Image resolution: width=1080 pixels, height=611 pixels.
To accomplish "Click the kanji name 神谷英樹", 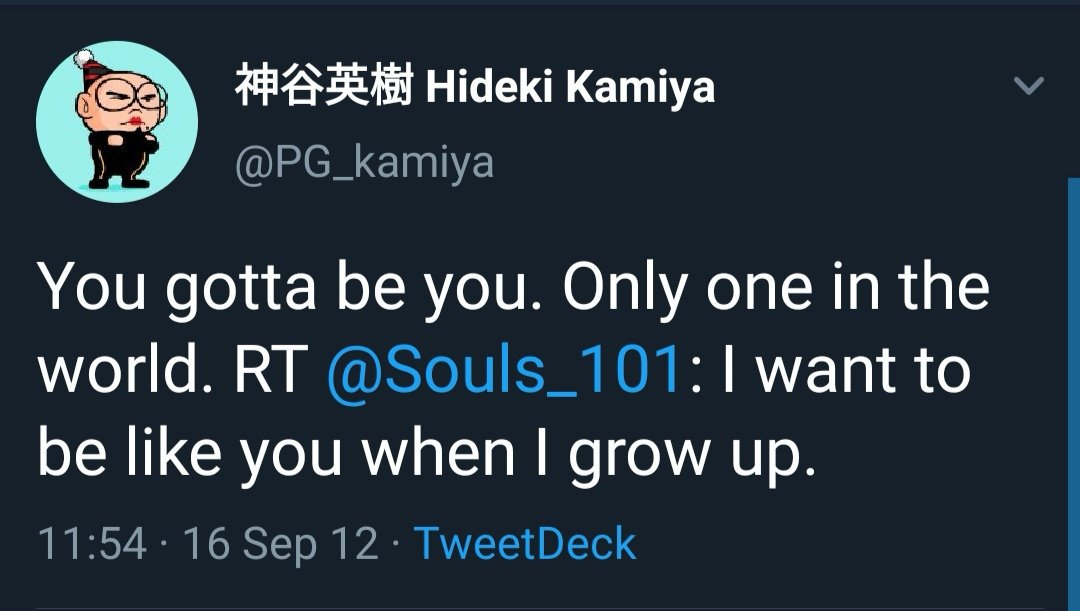I will [x=324, y=89].
